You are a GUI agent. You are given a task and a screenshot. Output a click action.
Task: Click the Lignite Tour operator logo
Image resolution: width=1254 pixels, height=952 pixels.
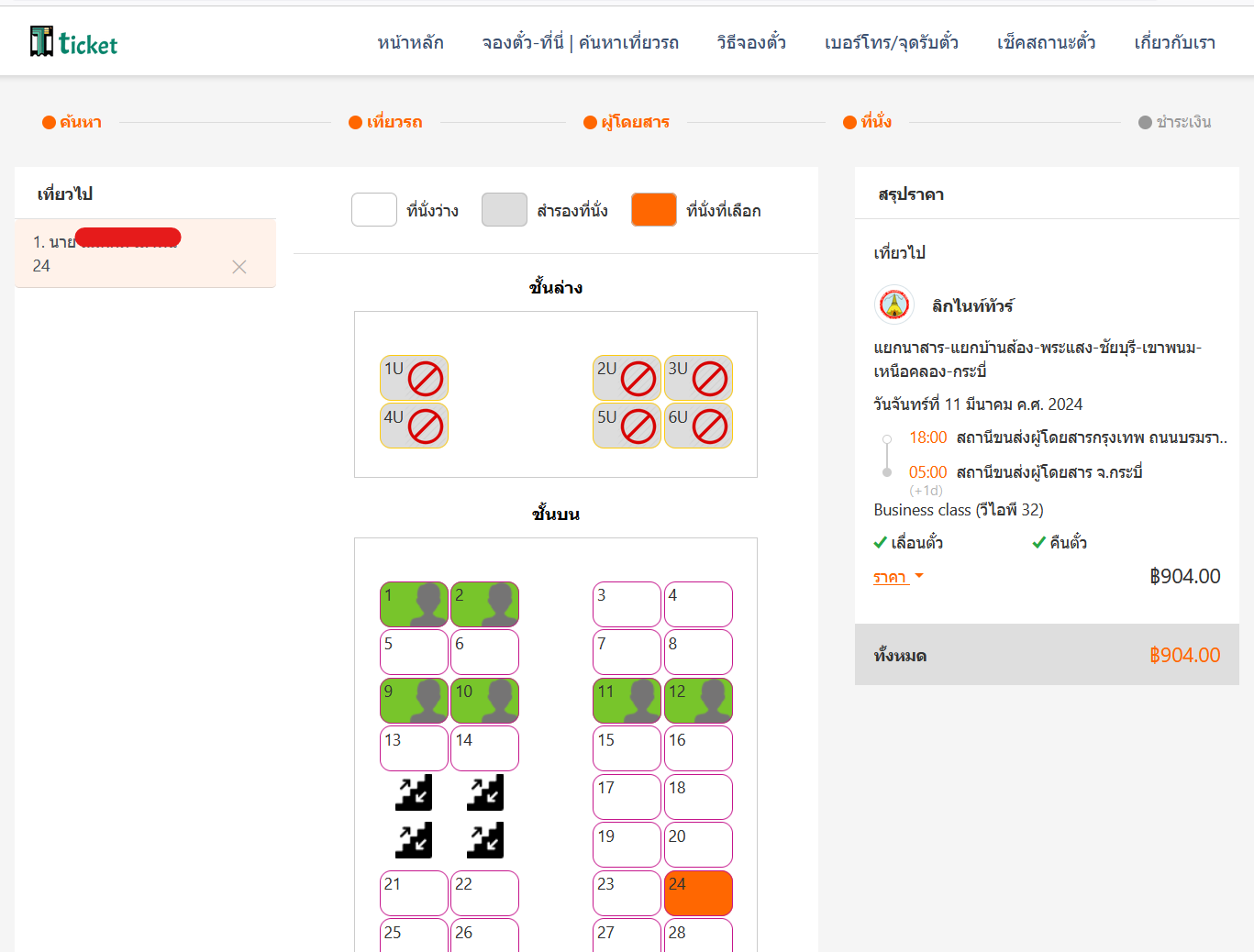[893, 305]
